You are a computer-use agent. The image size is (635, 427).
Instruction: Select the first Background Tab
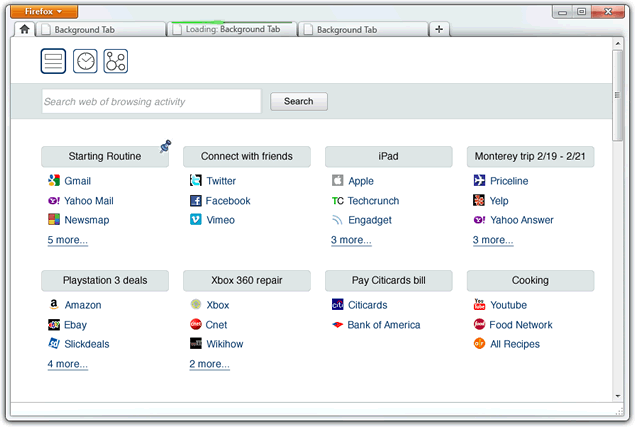pyautogui.click(x=100, y=30)
